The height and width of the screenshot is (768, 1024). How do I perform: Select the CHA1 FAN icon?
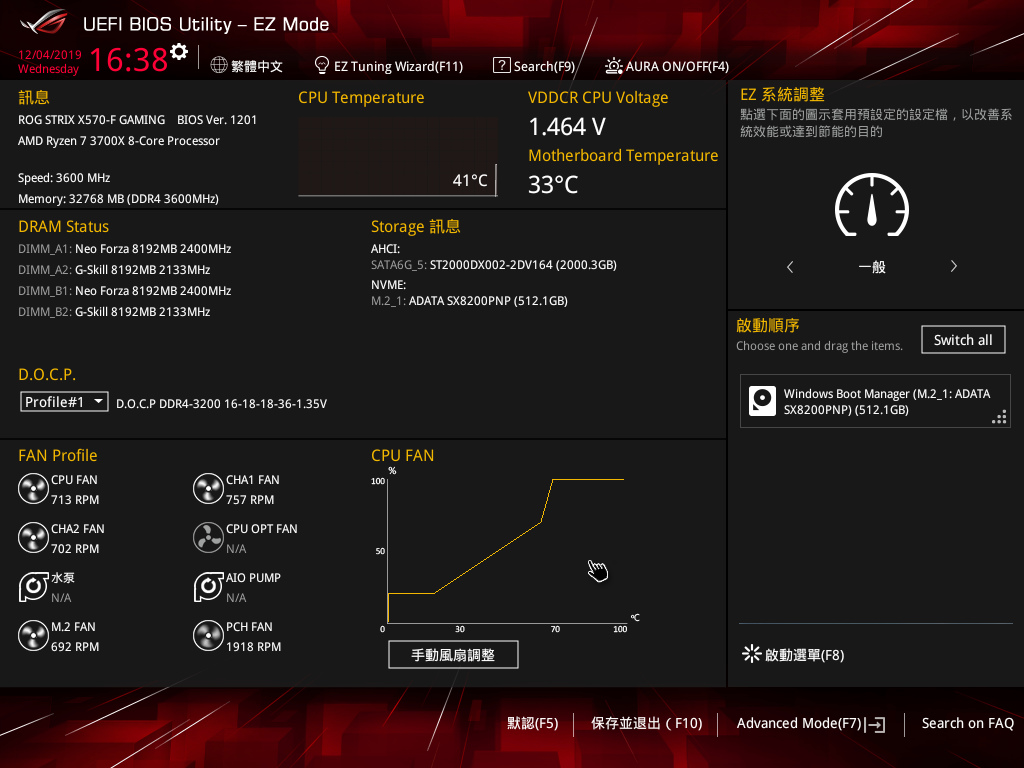click(x=208, y=489)
